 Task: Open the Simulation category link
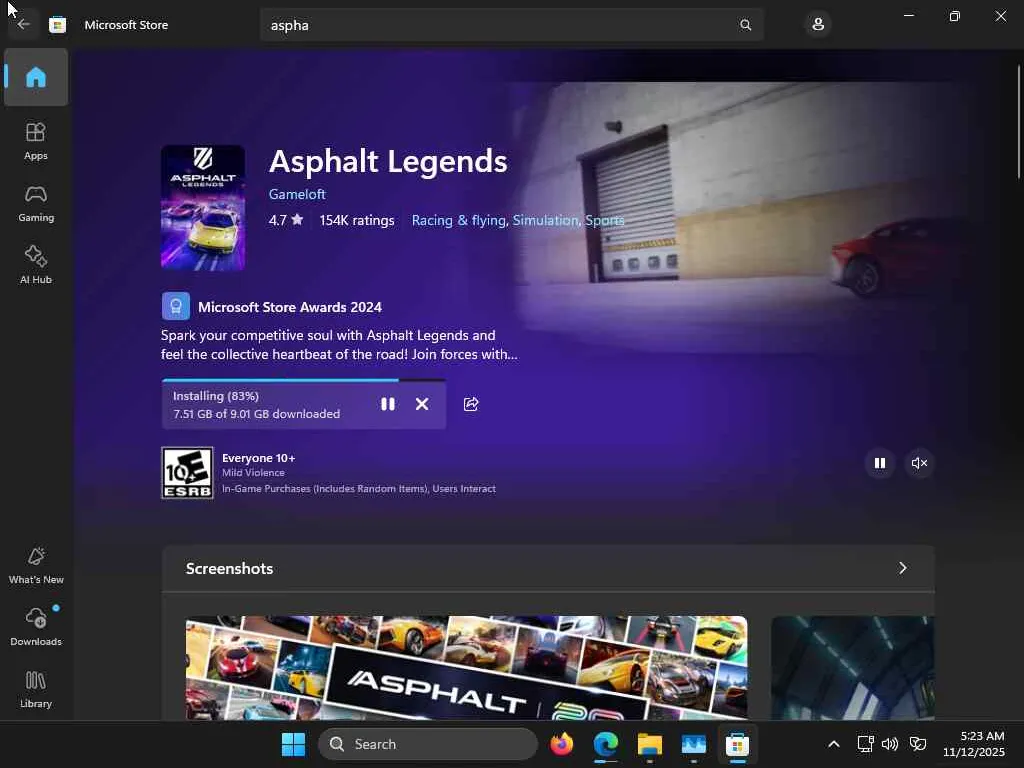point(545,220)
